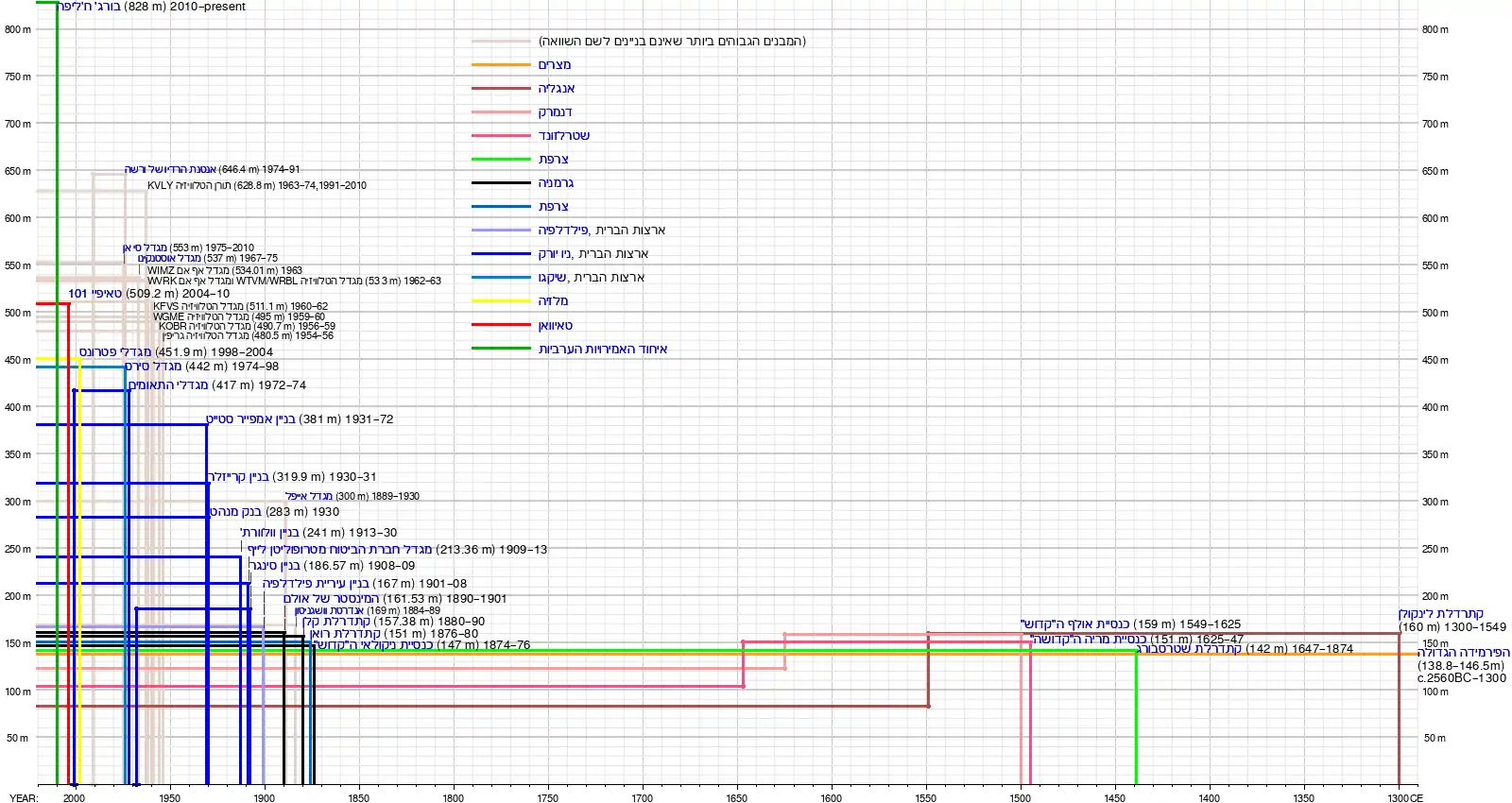Image resolution: width=1512 pixels, height=803 pixels.
Task: Click the קתדרלת קלן (157.38 m) link
Action: (335, 622)
